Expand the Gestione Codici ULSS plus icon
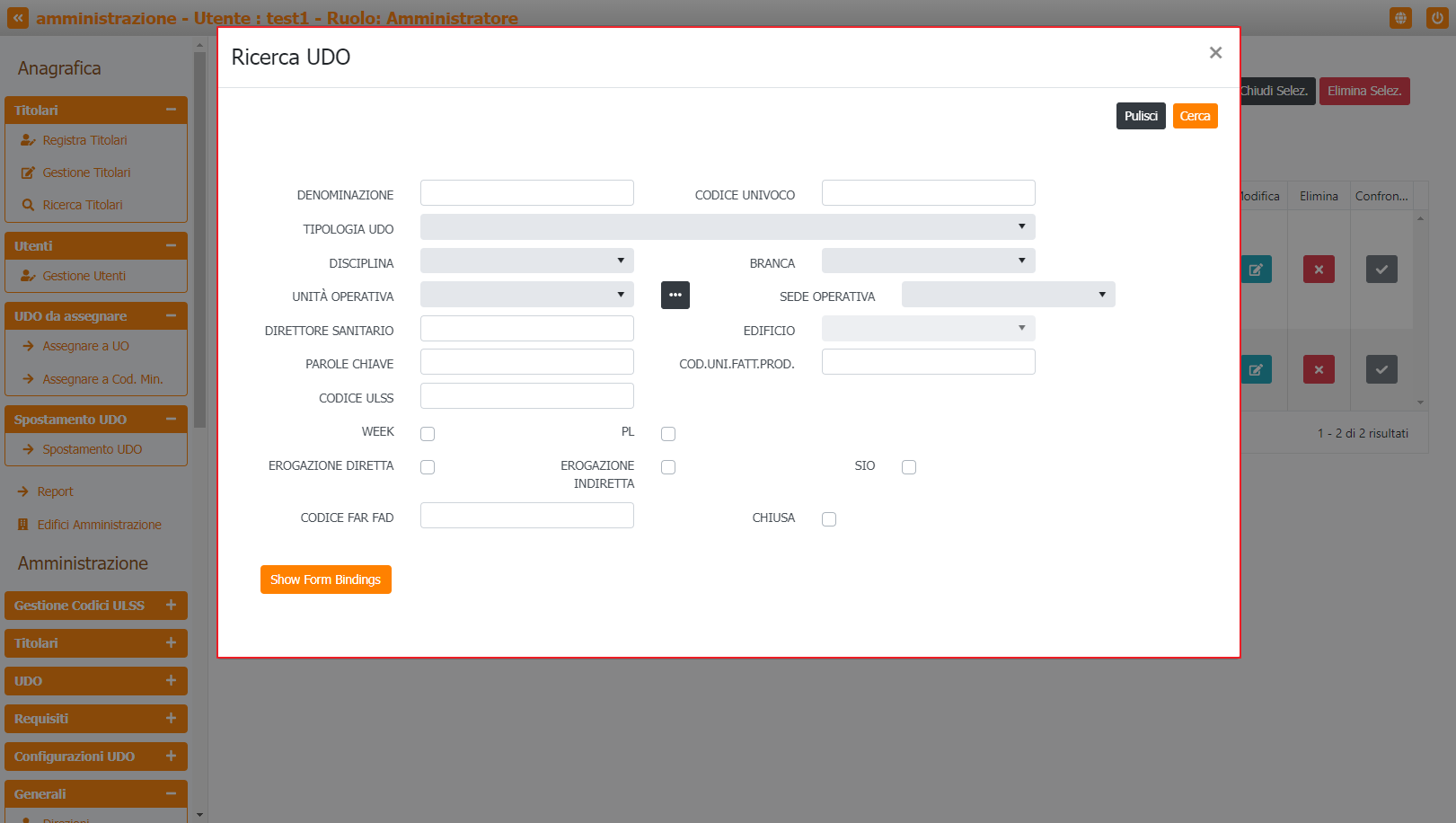The image size is (1456, 823). tap(171, 606)
